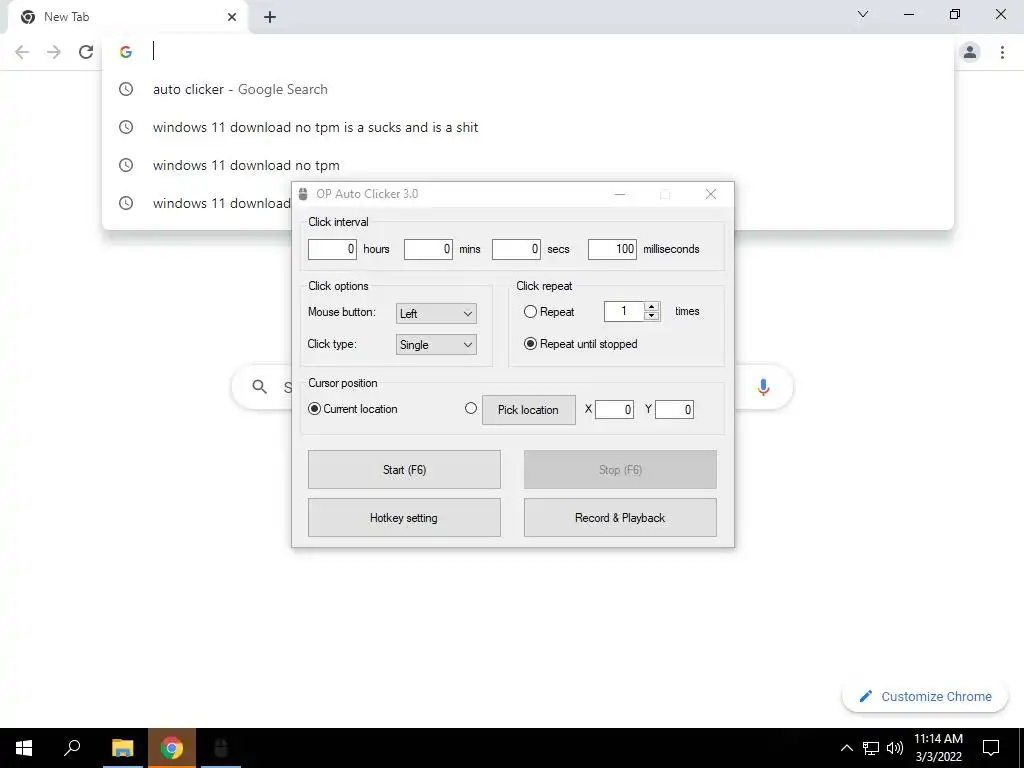Open File Explorer from taskbar

[x=122, y=748]
